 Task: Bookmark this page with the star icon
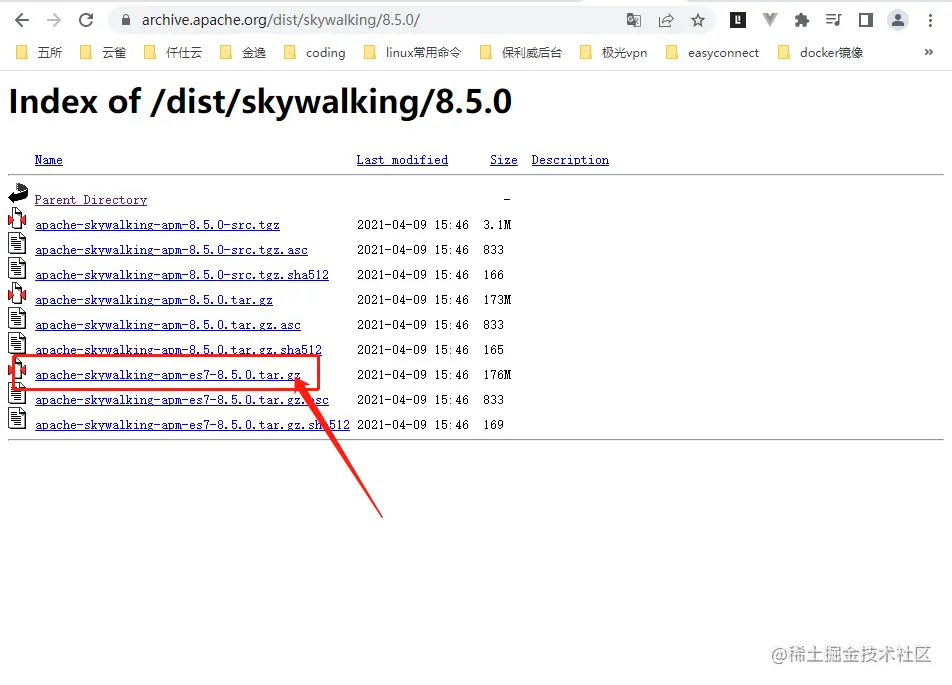click(x=698, y=20)
